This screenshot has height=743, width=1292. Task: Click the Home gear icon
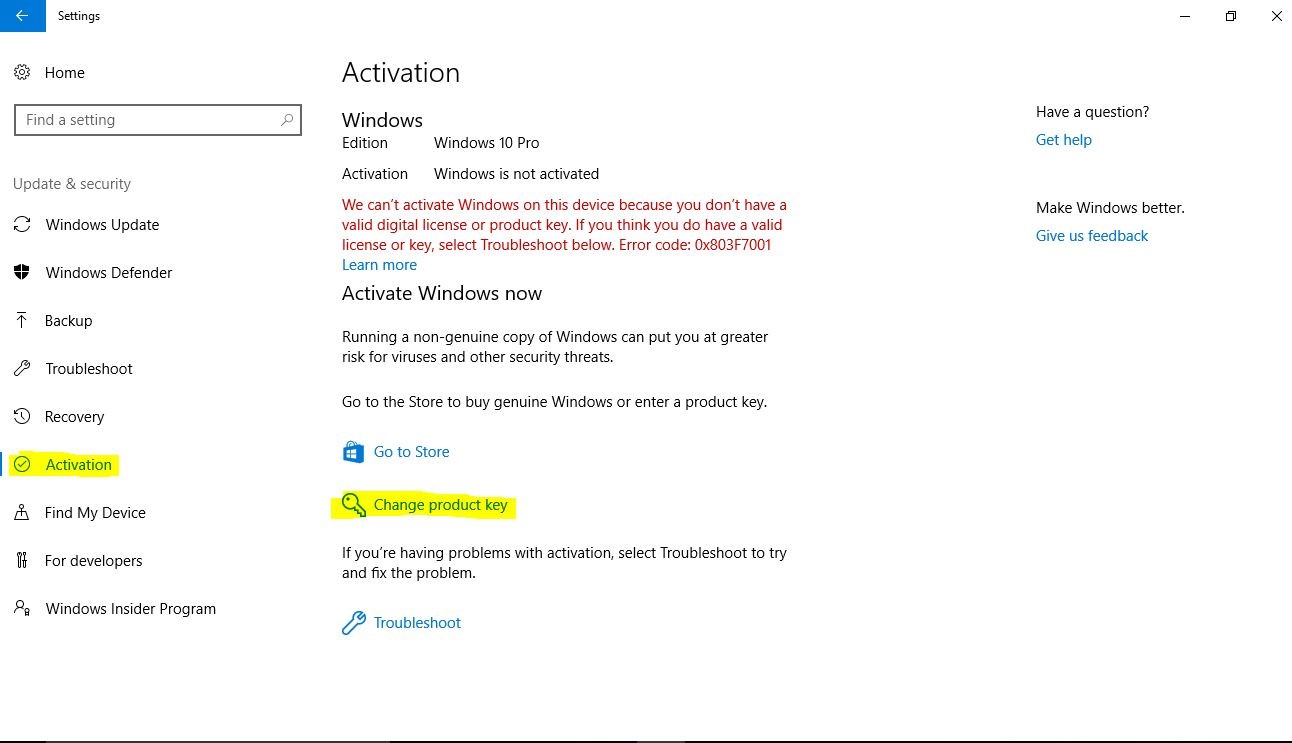(22, 72)
